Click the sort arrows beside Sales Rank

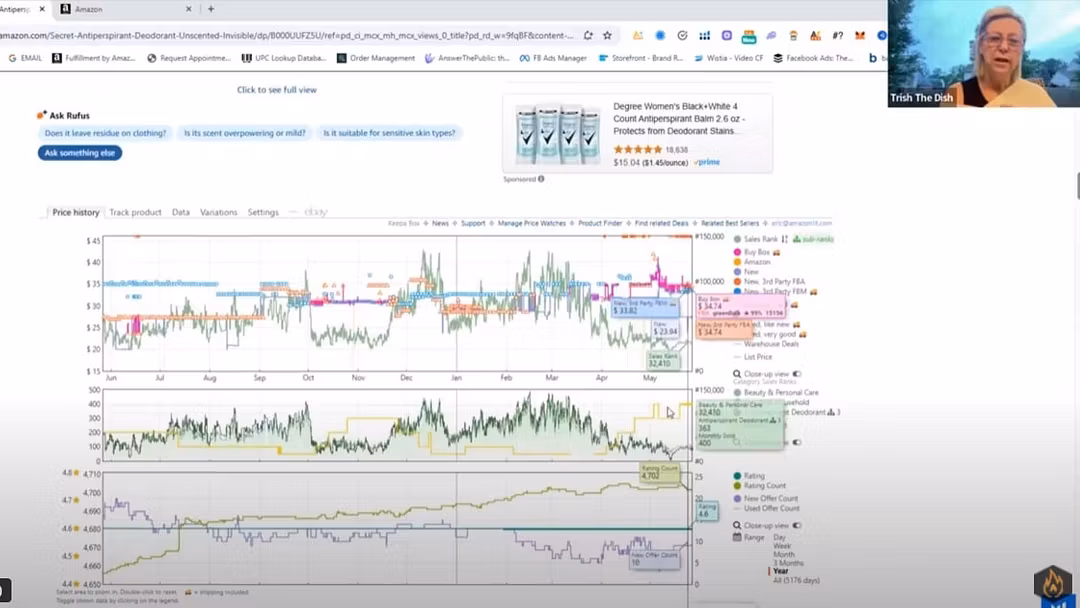(786, 239)
